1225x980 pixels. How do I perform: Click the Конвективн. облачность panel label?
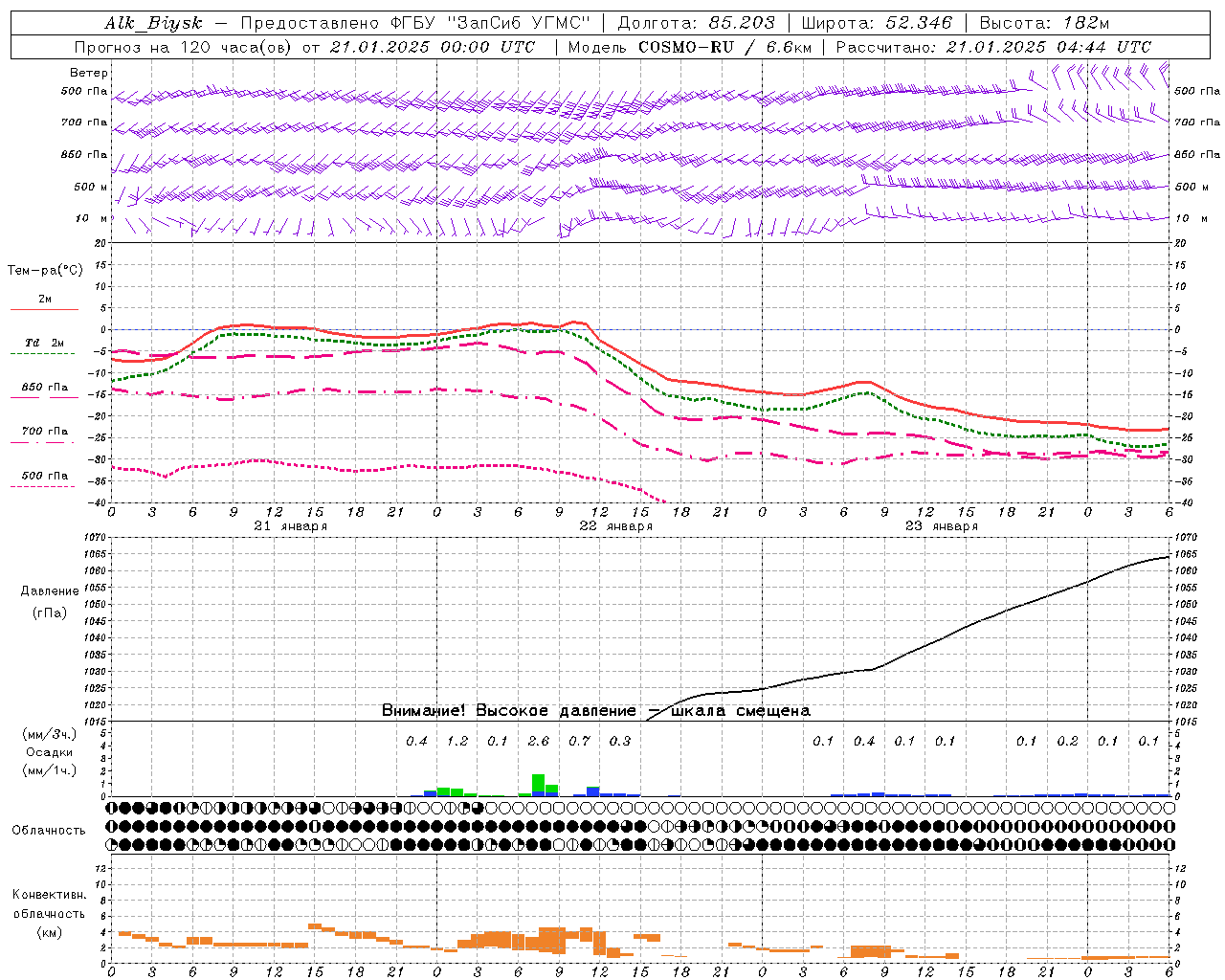[x=49, y=913]
